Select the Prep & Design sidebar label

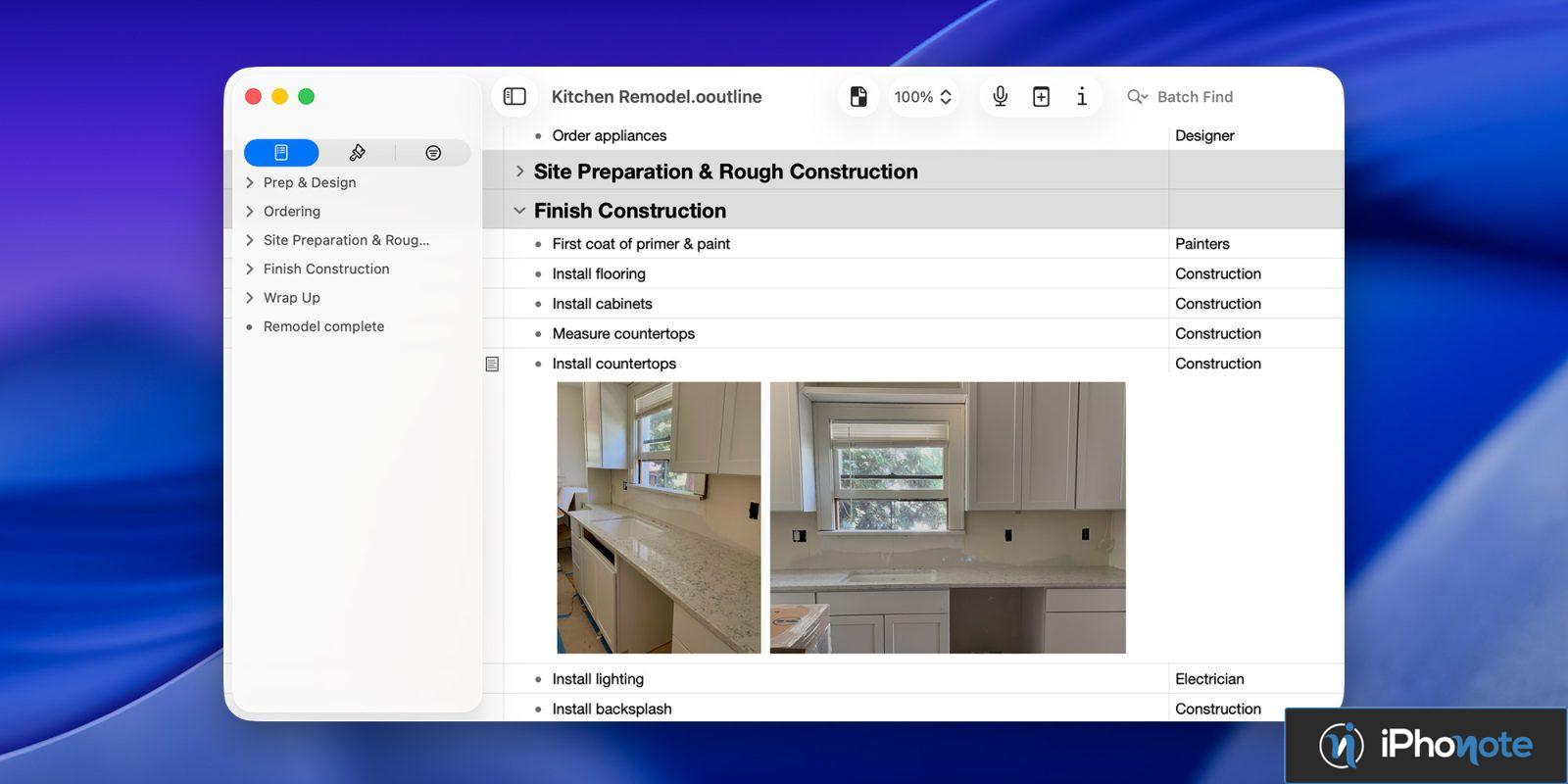pyautogui.click(x=310, y=182)
